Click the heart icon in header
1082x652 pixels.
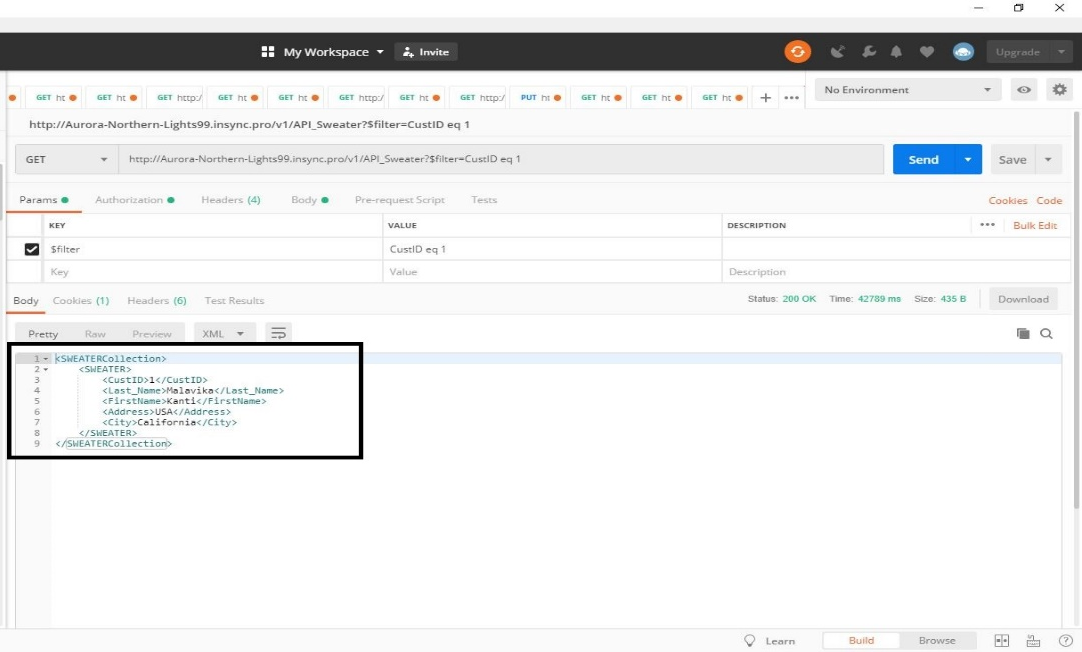(x=926, y=52)
